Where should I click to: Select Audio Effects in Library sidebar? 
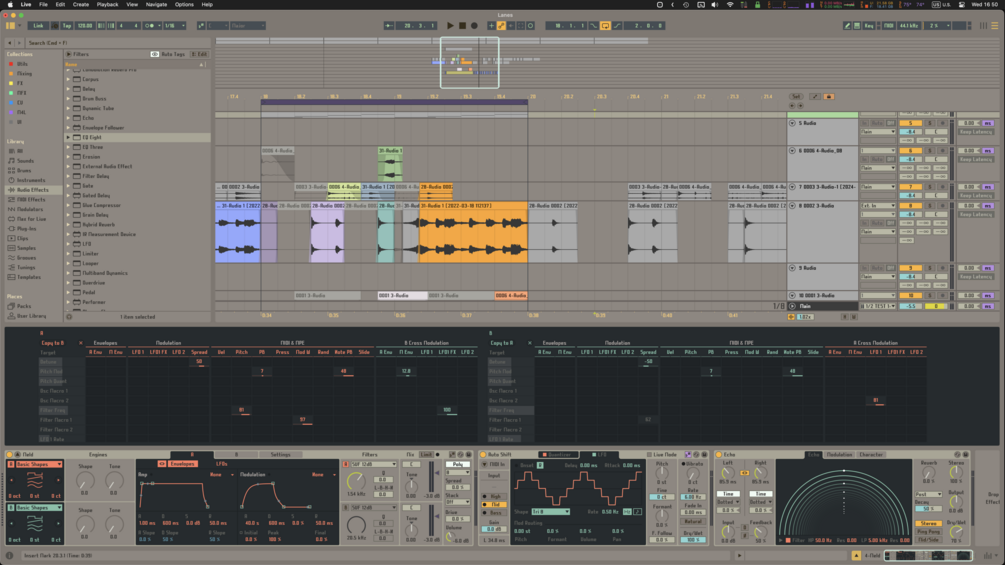[x=32, y=190]
